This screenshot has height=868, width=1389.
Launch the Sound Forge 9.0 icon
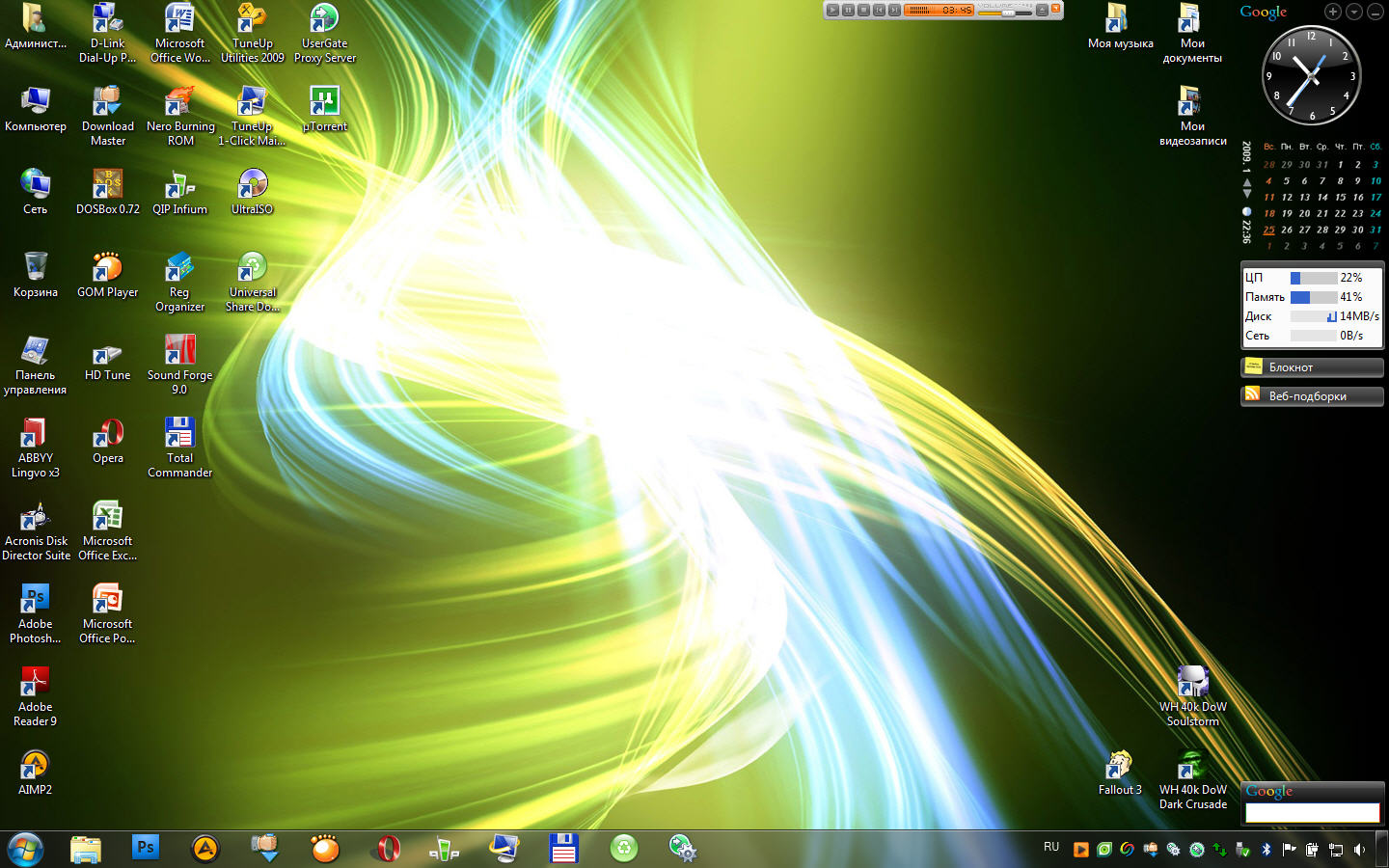(180, 365)
